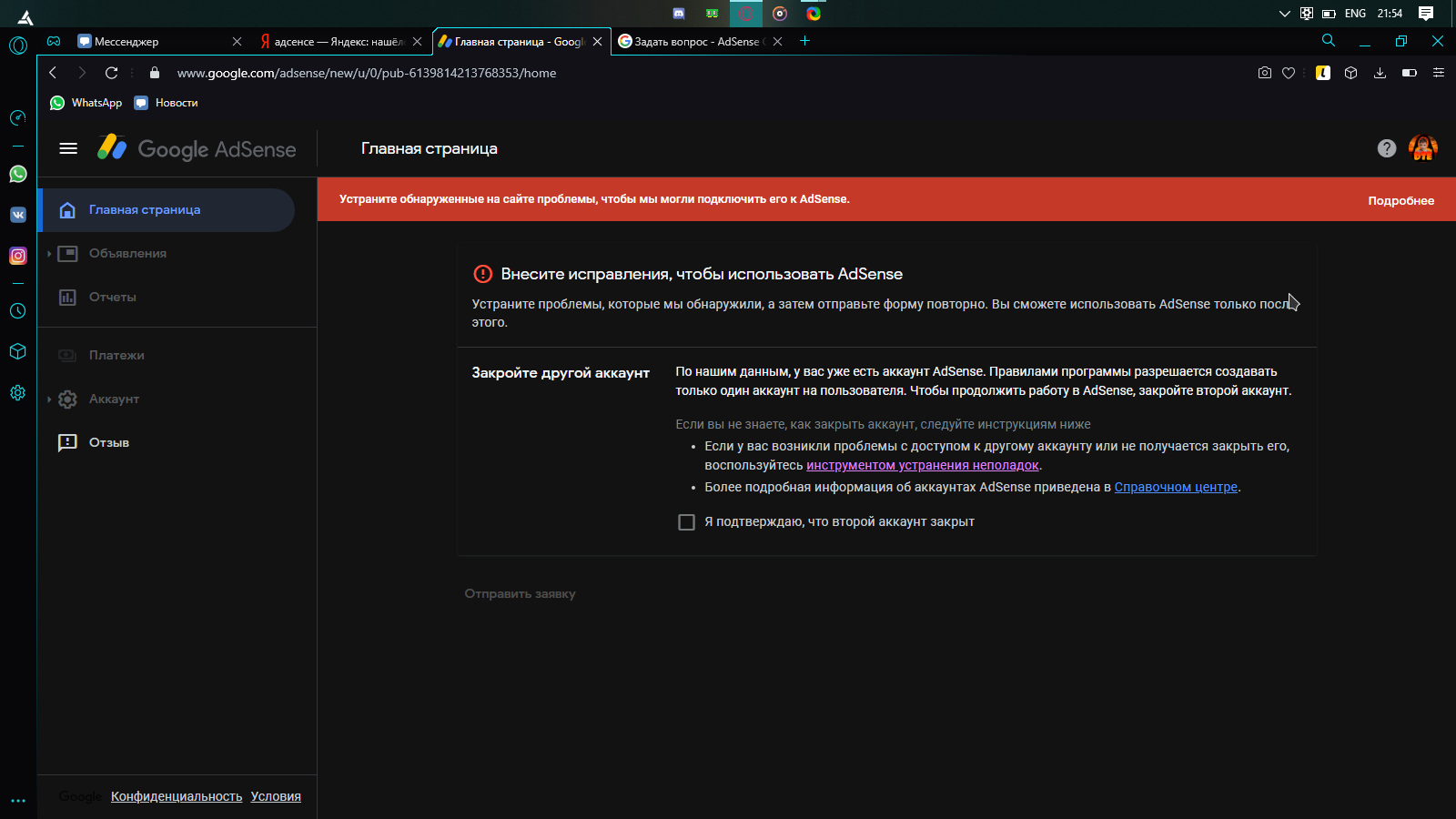The height and width of the screenshot is (819, 1456).
Task: Open downloads icon in toolbar
Action: click(1380, 73)
